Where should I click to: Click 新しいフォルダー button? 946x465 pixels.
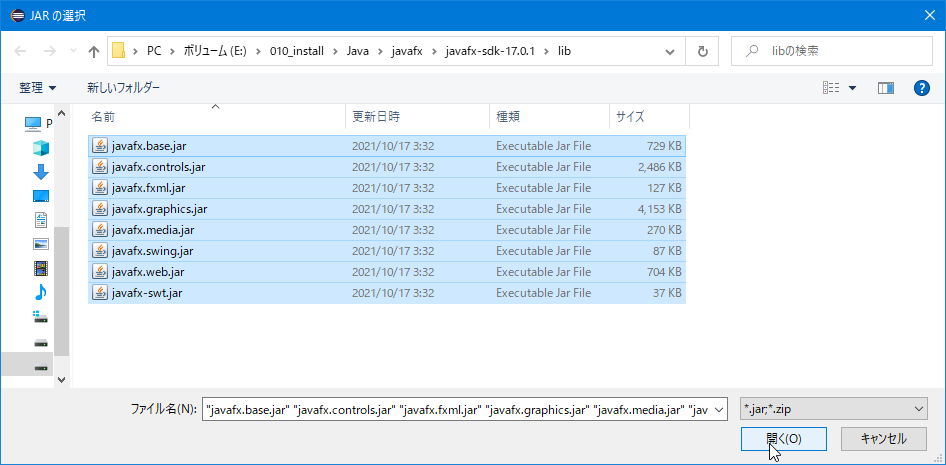click(x=124, y=88)
